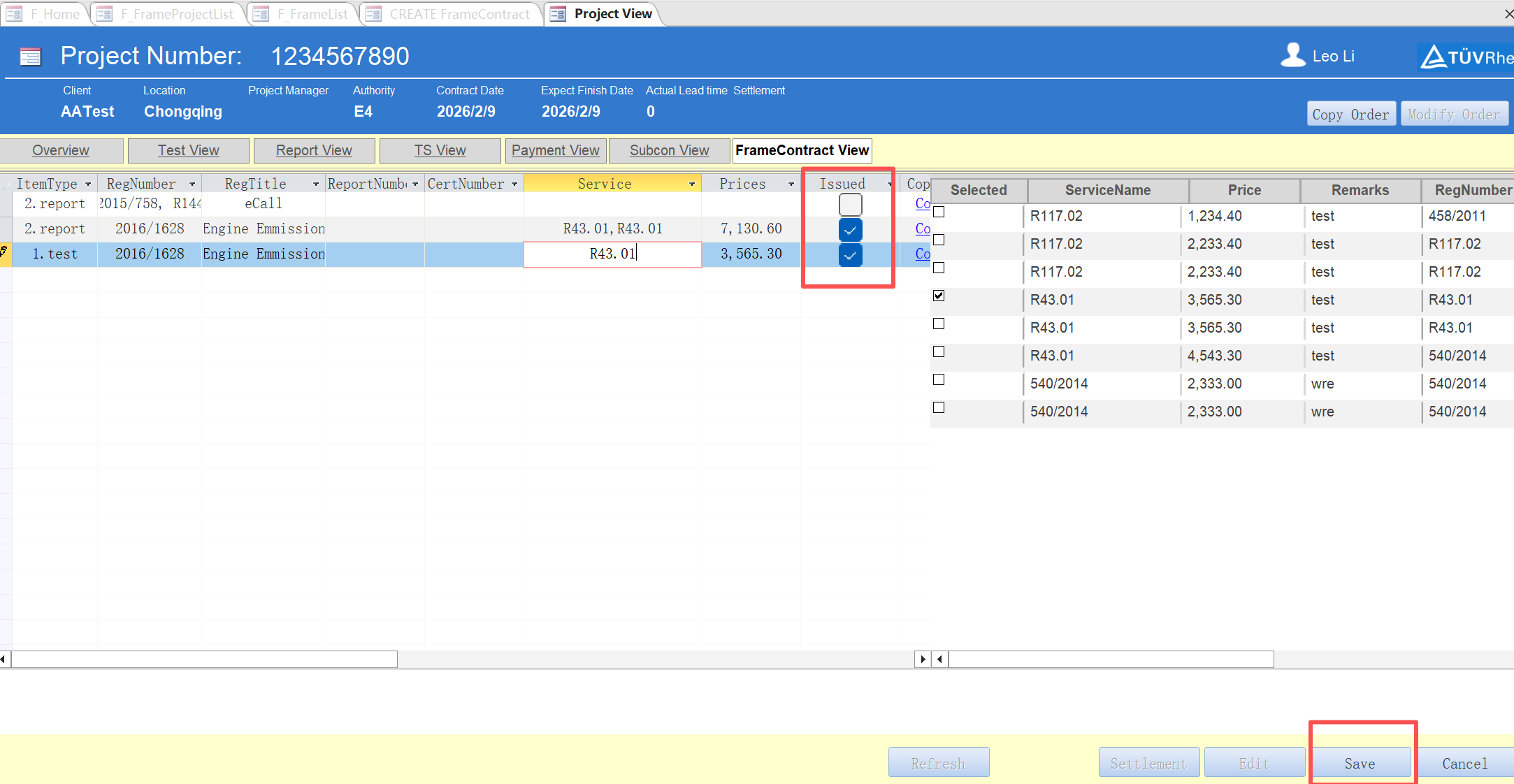Click the Service cell containing R43.01 text
Viewport: 1514px width, 784px height.
tap(612, 254)
